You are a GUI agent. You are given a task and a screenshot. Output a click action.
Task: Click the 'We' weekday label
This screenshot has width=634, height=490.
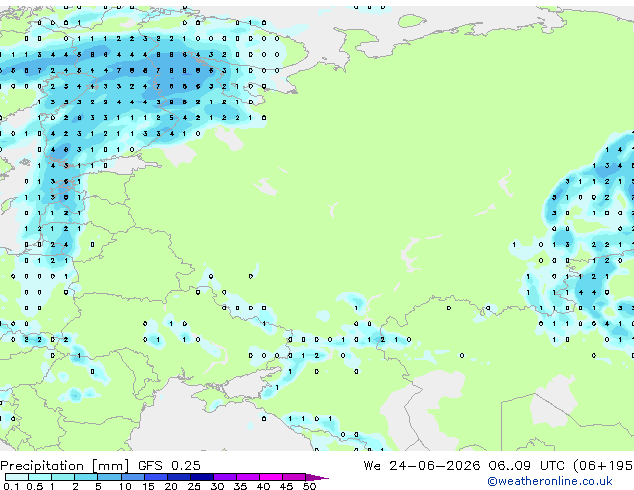[x=372, y=466]
